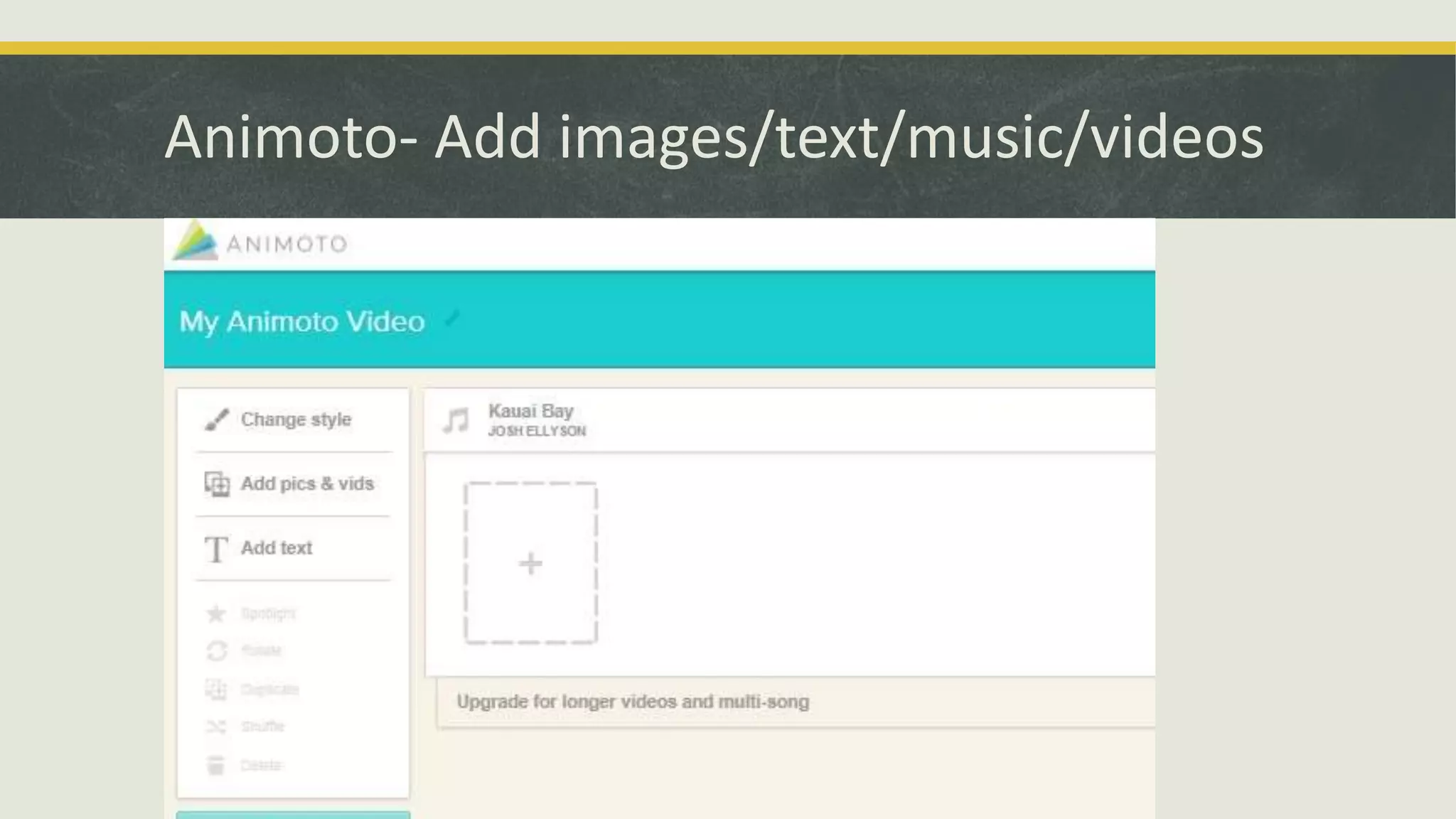Screen dimensions: 1456x819
Task: Click the Rotate option
Action: [244, 651]
